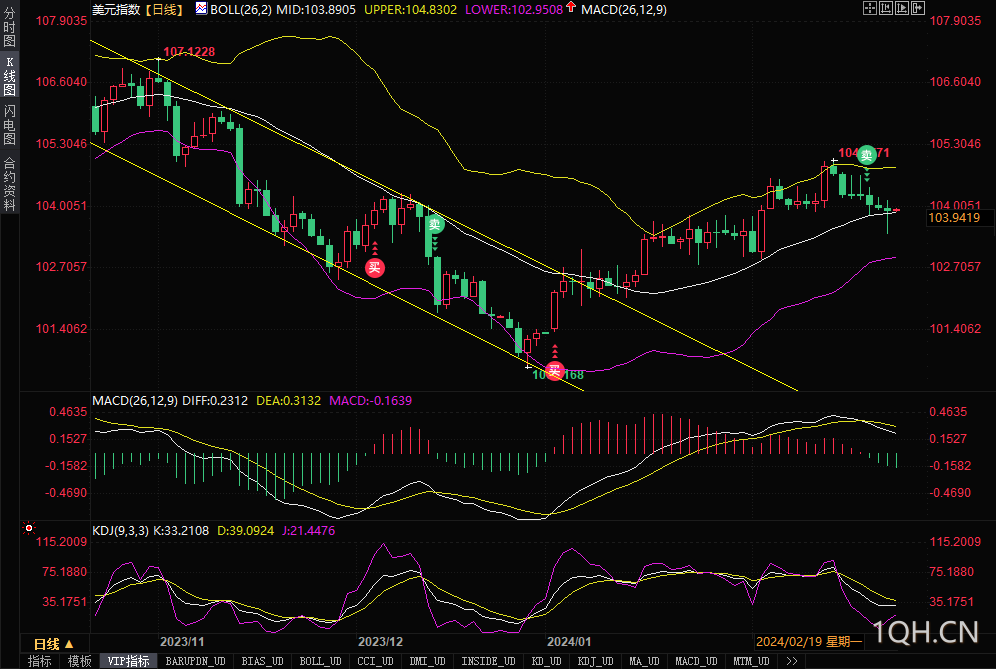Screen dimensions: 996x669
Task: Select the 模板 bottom tab
Action: [79, 661]
